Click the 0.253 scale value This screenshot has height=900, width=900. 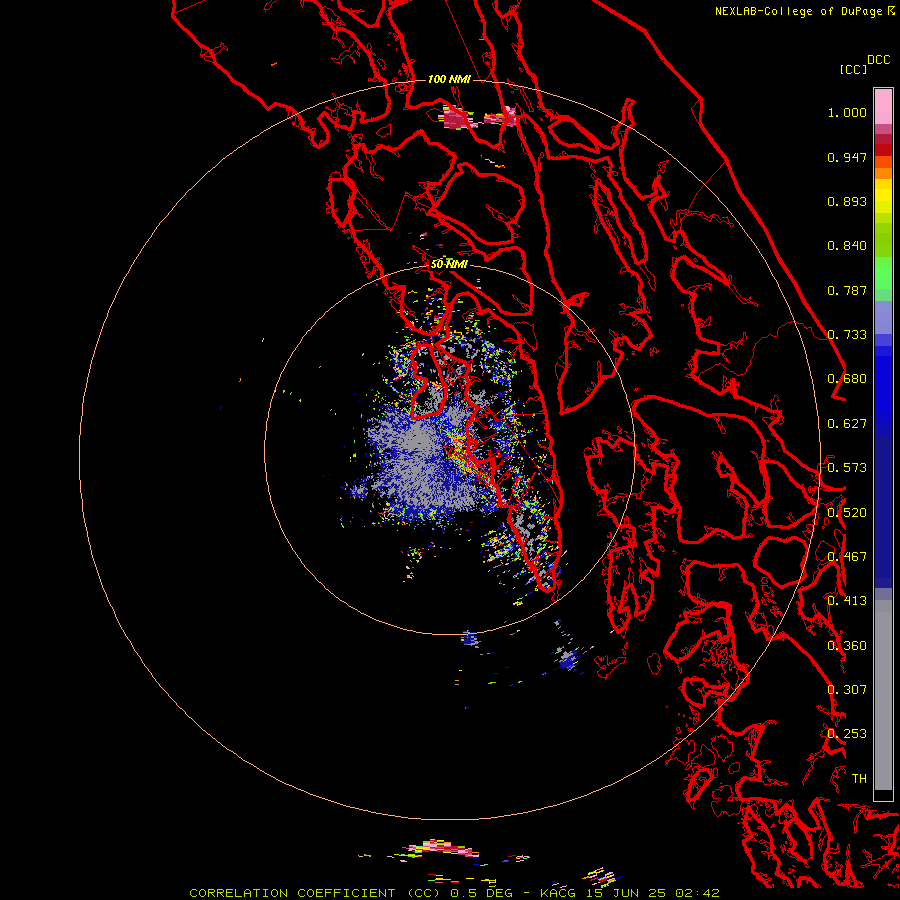pos(847,734)
